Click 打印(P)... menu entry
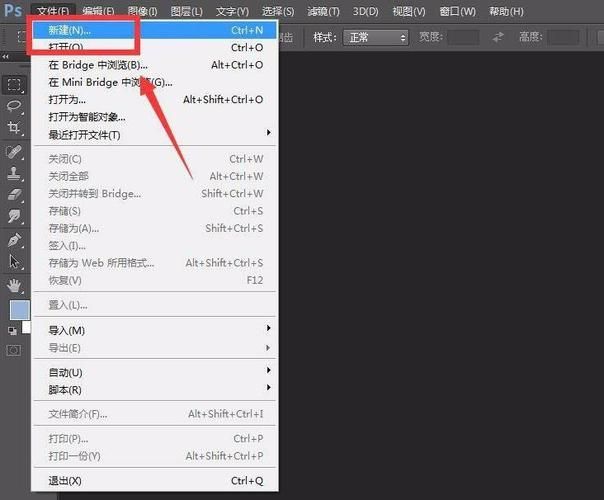Image resolution: width=604 pixels, height=500 pixels. coord(155,438)
